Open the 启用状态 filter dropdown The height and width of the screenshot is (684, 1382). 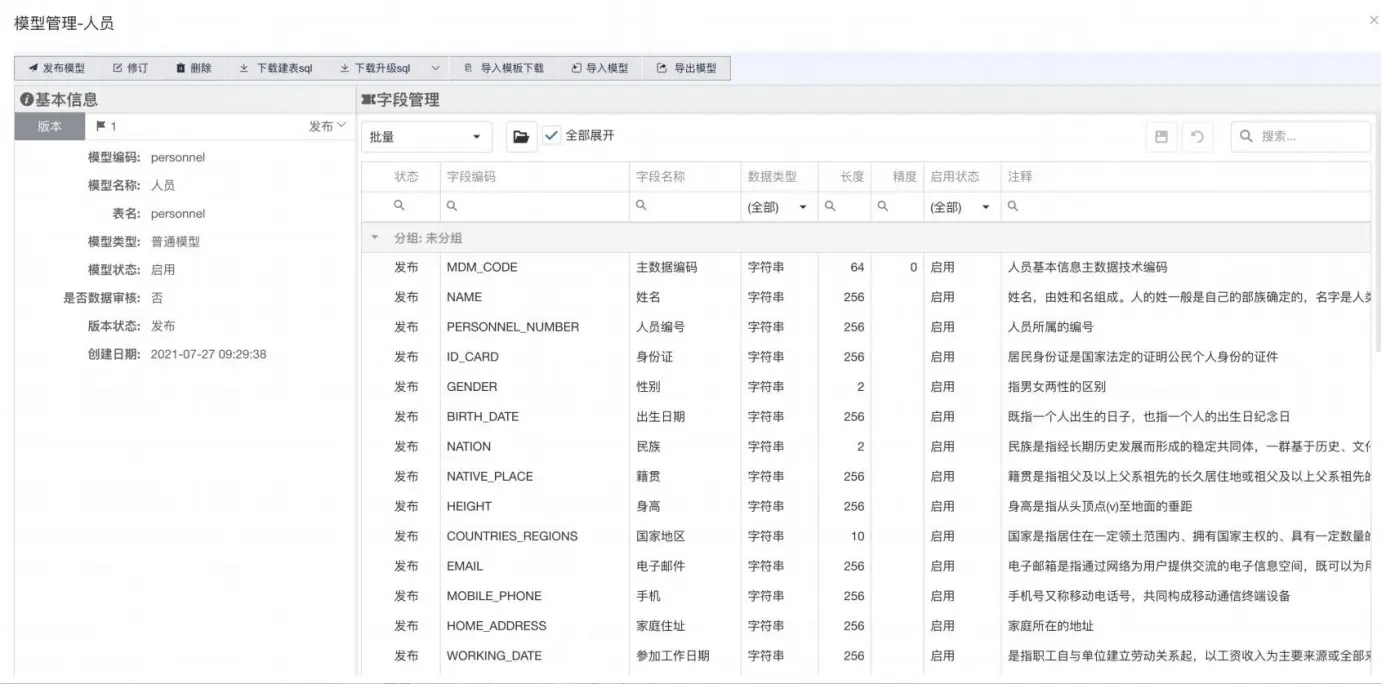tap(960, 207)
